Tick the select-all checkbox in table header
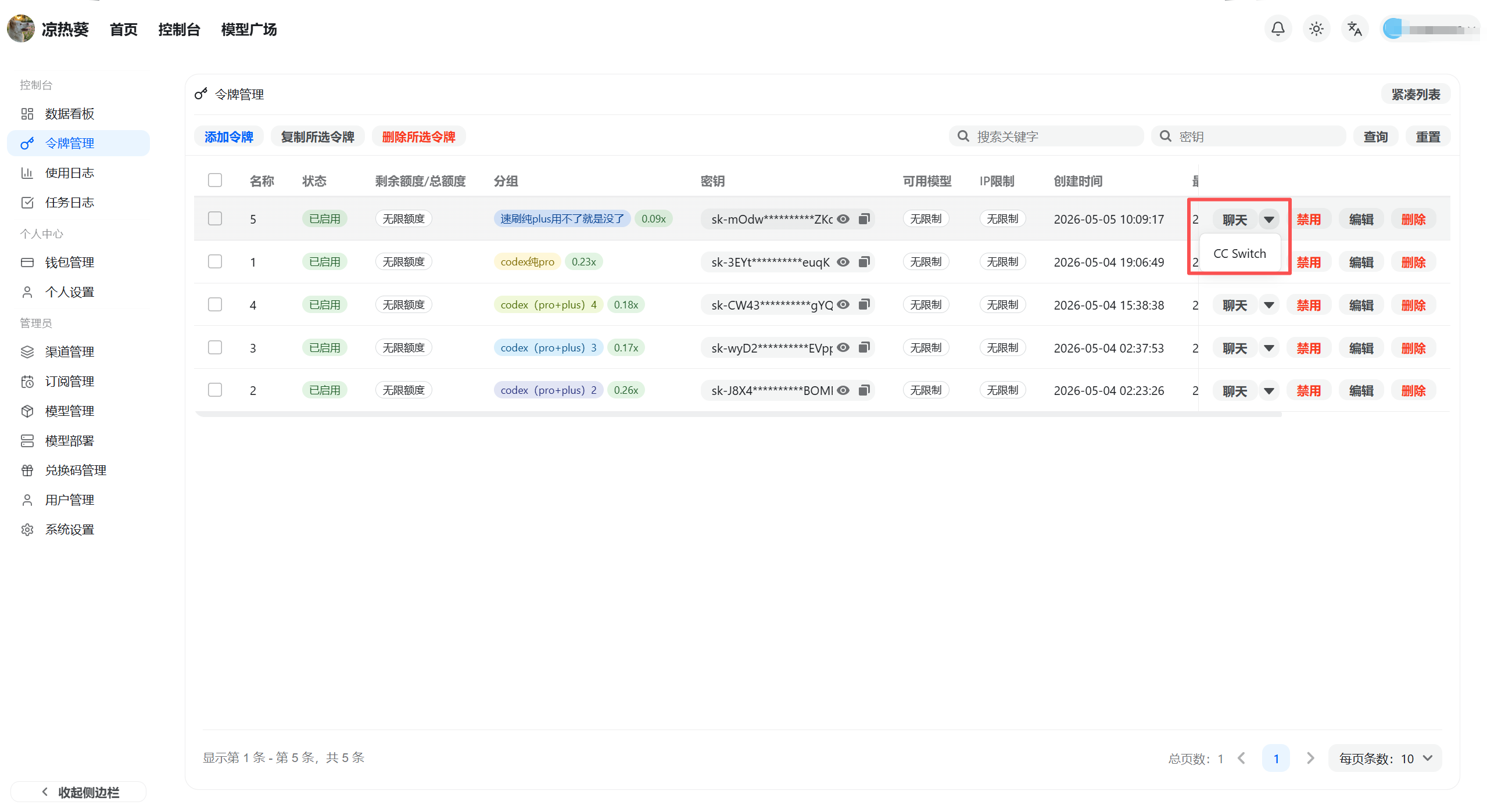Image resolution: width=1487 pixels, height=812 pixels. click(x=215, y=180)
